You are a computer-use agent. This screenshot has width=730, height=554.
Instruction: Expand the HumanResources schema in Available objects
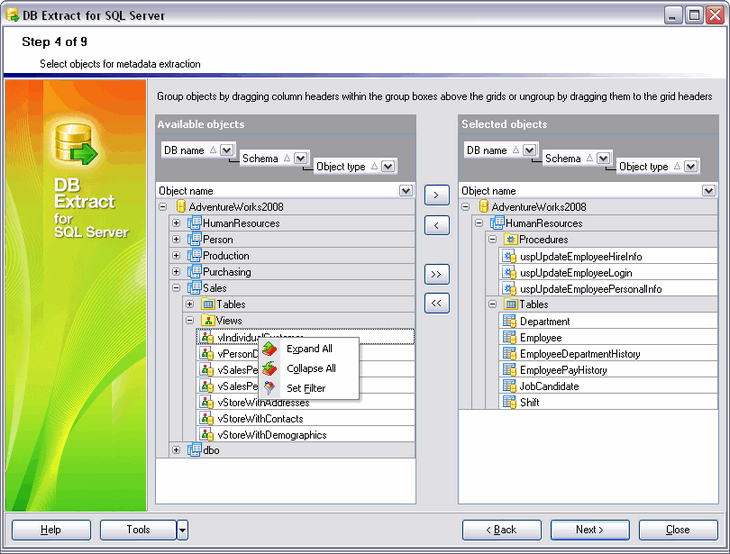coord(176,223)
